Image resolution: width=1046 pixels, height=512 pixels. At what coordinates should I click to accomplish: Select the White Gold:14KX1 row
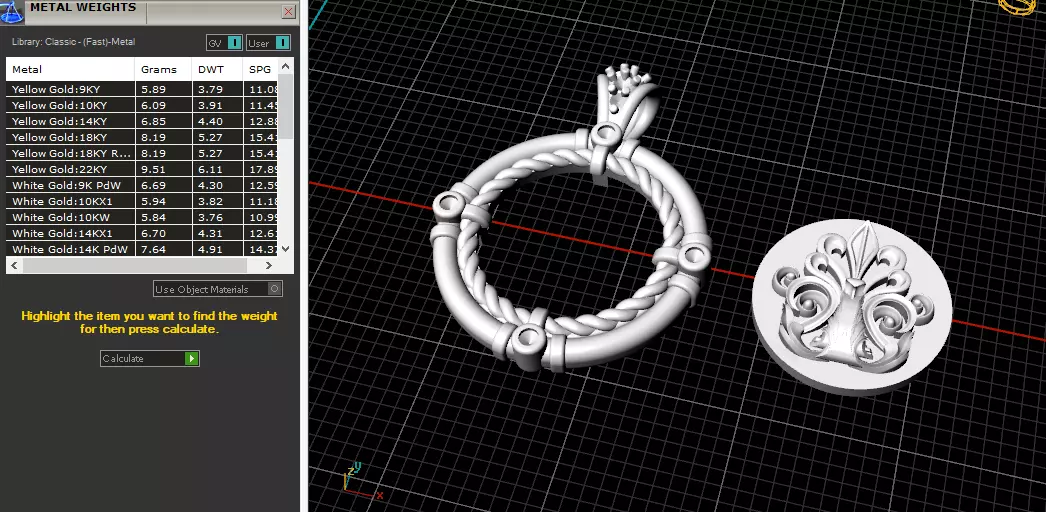[141, 233]
